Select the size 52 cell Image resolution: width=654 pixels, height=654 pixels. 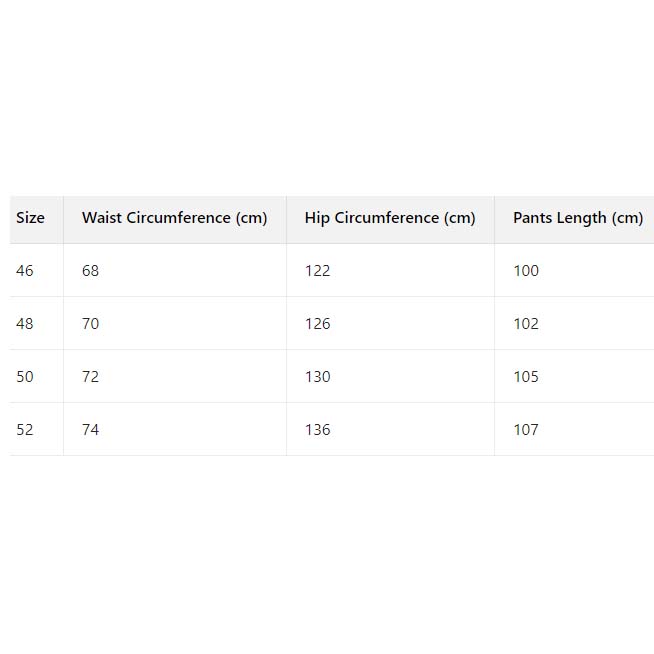[x=25, y=430]
